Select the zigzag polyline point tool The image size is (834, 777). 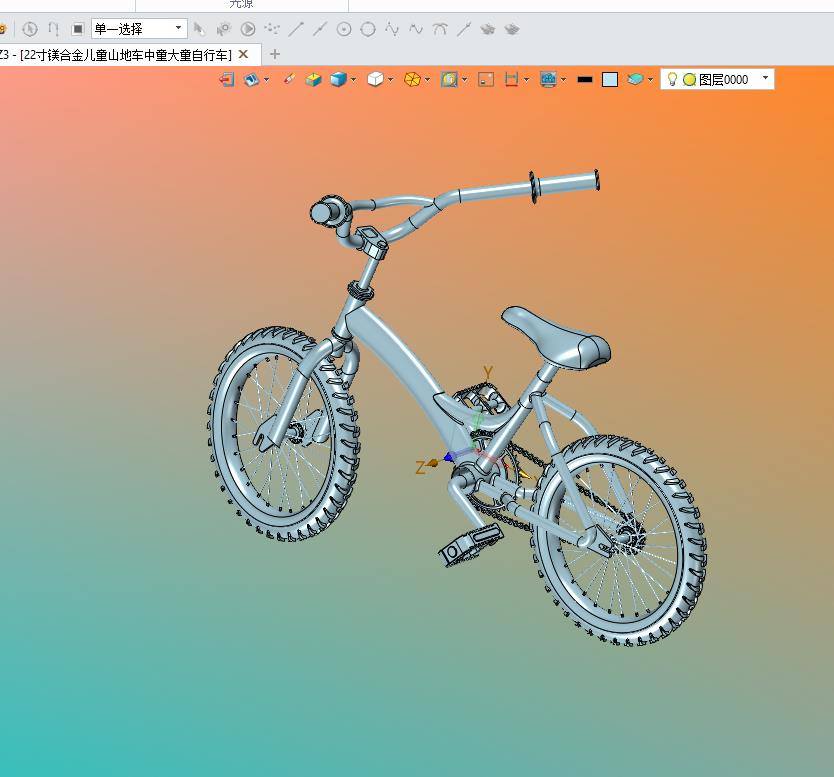[x=392, y=29]
